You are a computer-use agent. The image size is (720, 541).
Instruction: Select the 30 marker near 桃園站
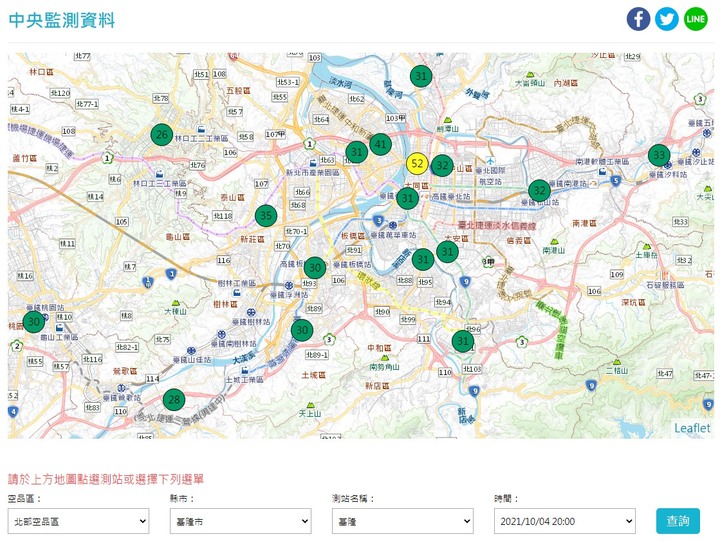coord(34,321)
